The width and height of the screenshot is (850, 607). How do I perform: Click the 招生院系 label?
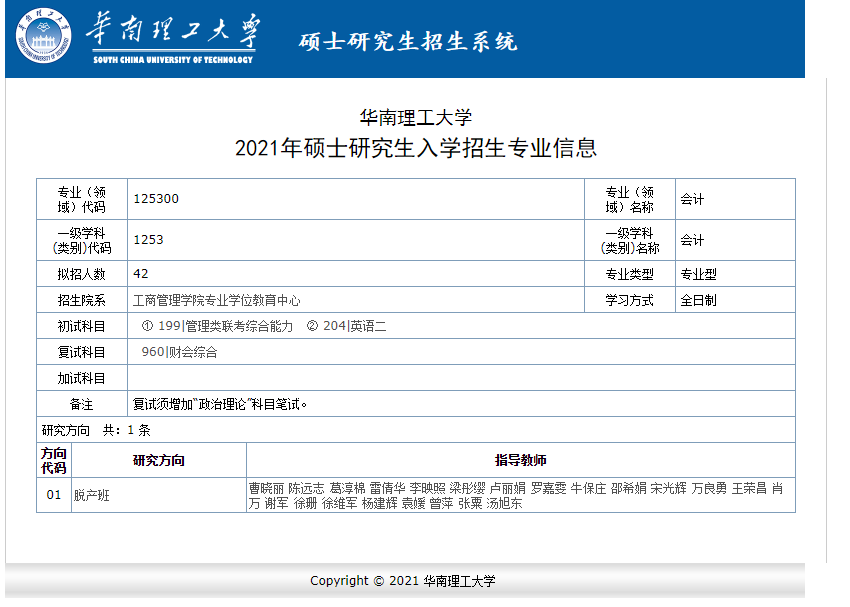coord(82,300)
